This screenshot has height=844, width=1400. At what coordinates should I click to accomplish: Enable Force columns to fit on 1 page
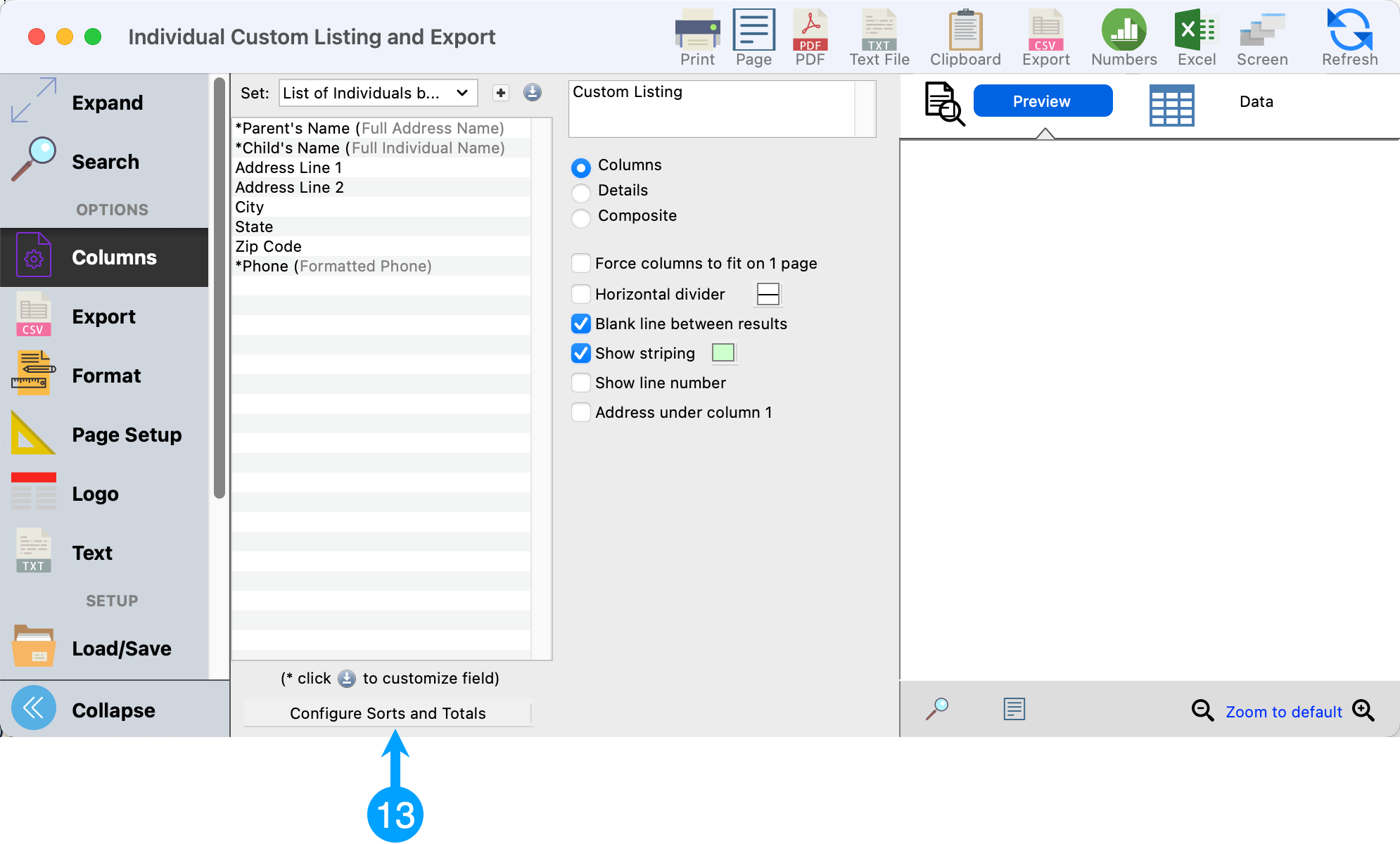pos(581,264)
